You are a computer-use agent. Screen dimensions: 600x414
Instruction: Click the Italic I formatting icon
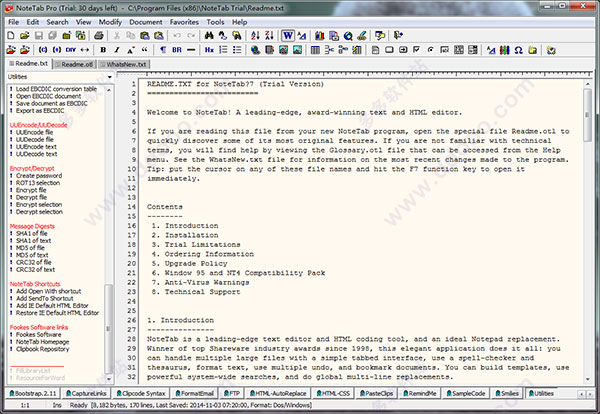(117, 50)
